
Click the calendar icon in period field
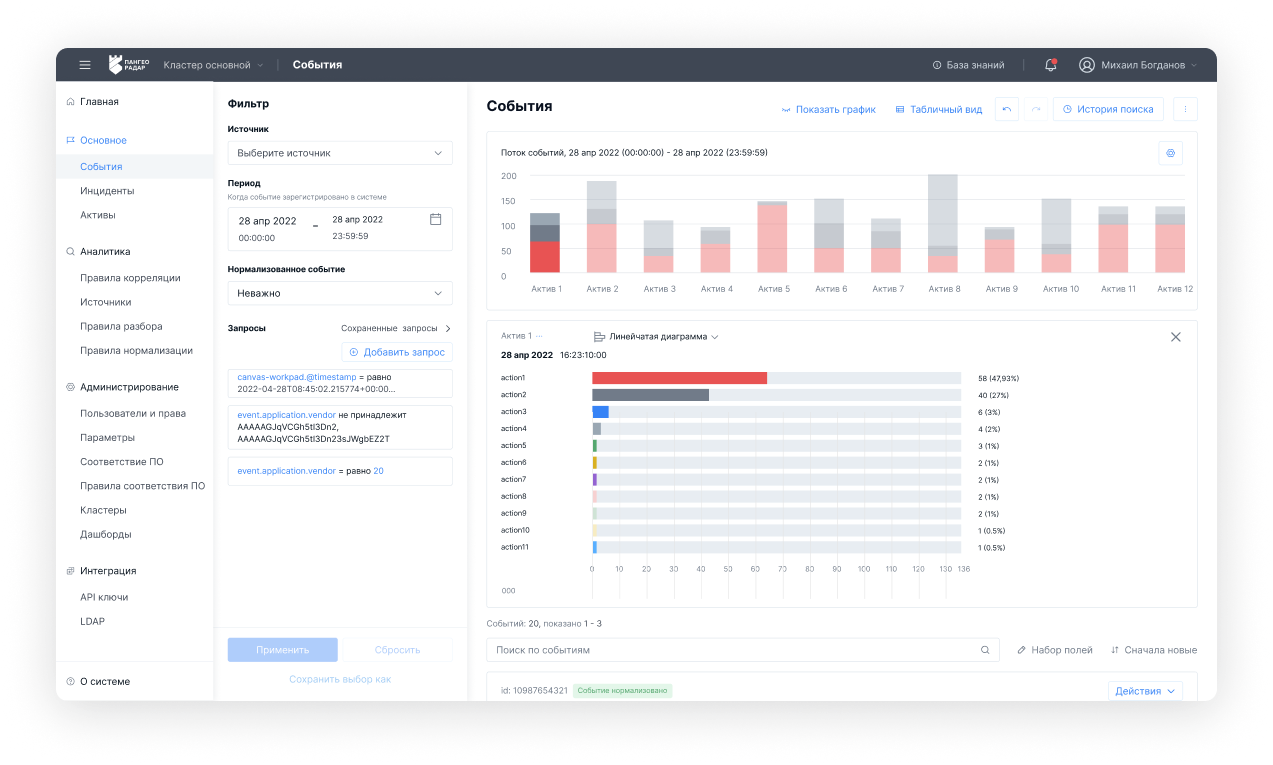click(435, 219)
